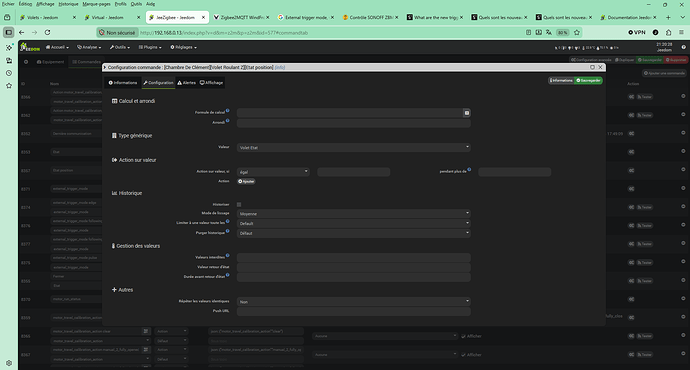Click the red Supprimer button on the background page
This screenshot has width=690, height=370.
(x=676, y=60)
